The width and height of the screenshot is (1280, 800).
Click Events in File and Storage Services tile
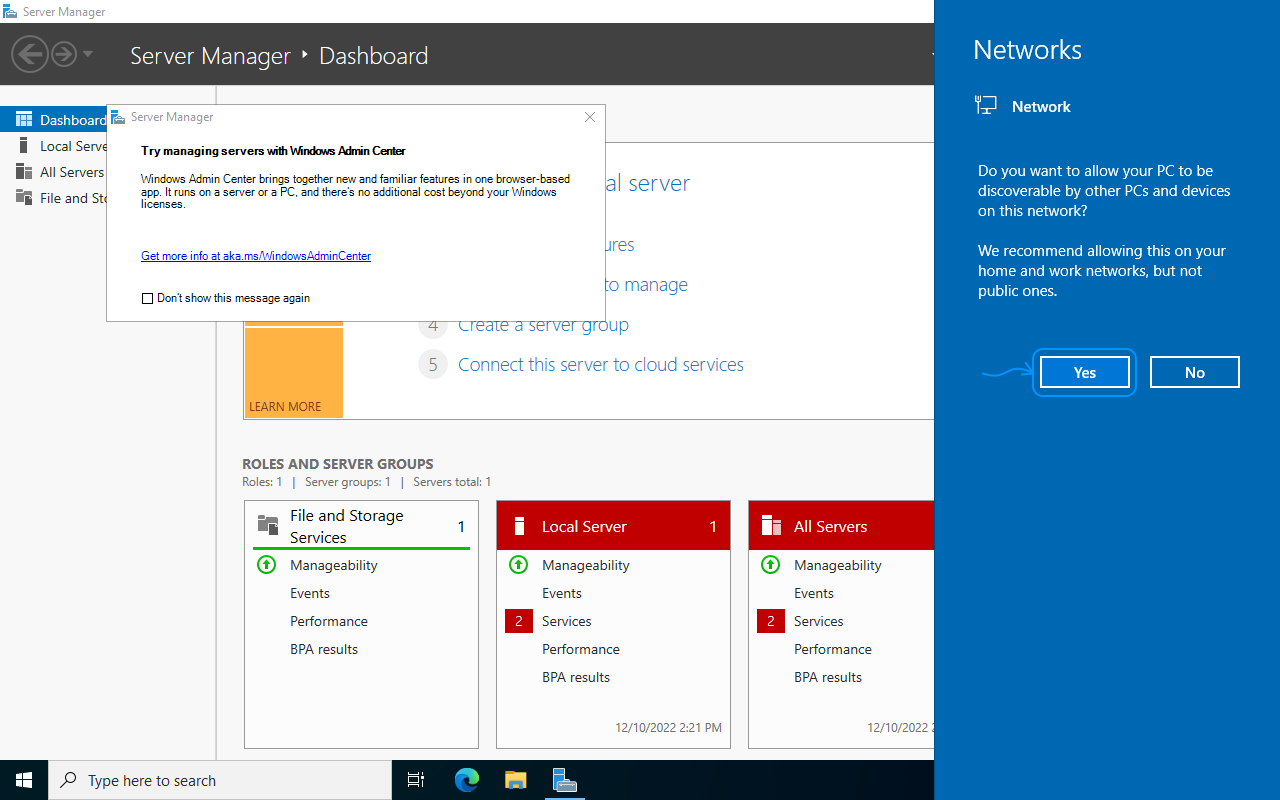310,593
